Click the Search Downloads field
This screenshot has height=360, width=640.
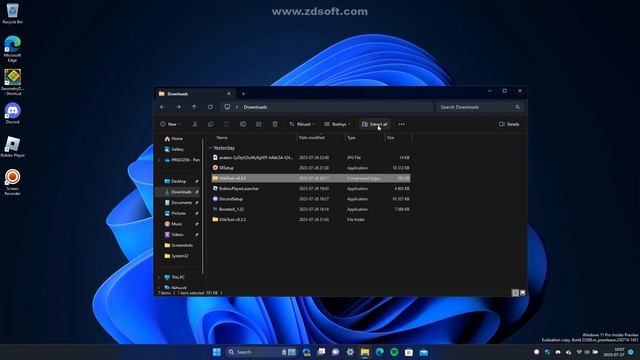[480, 107]
